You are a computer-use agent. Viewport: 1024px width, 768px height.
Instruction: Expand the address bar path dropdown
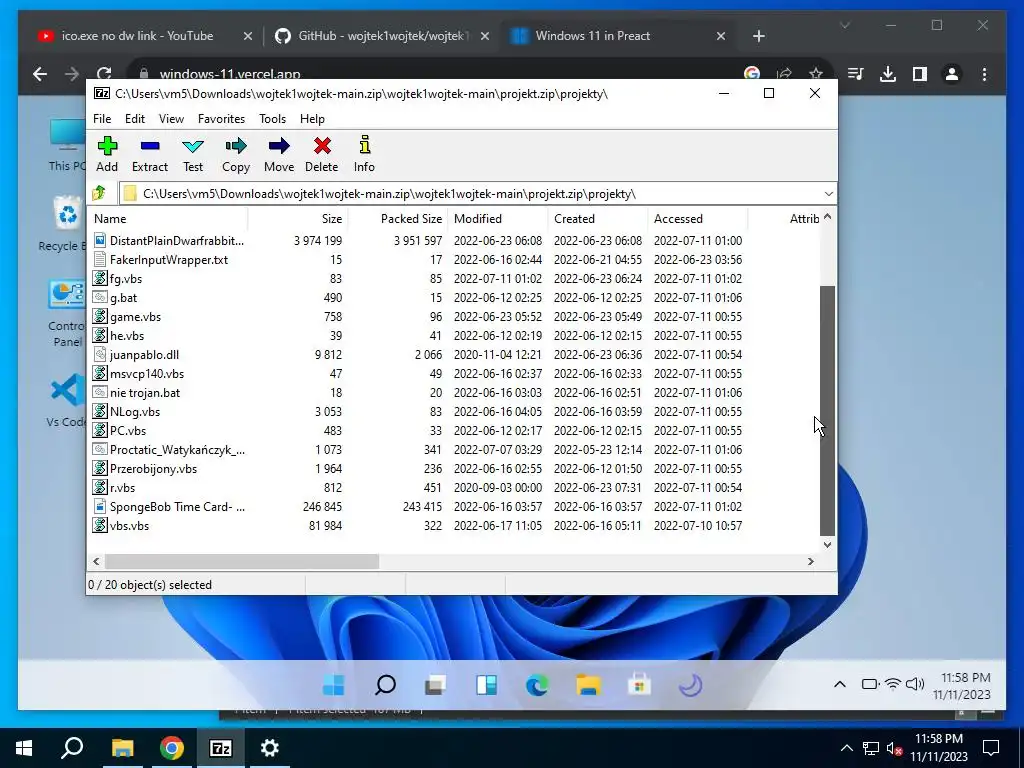828,194
